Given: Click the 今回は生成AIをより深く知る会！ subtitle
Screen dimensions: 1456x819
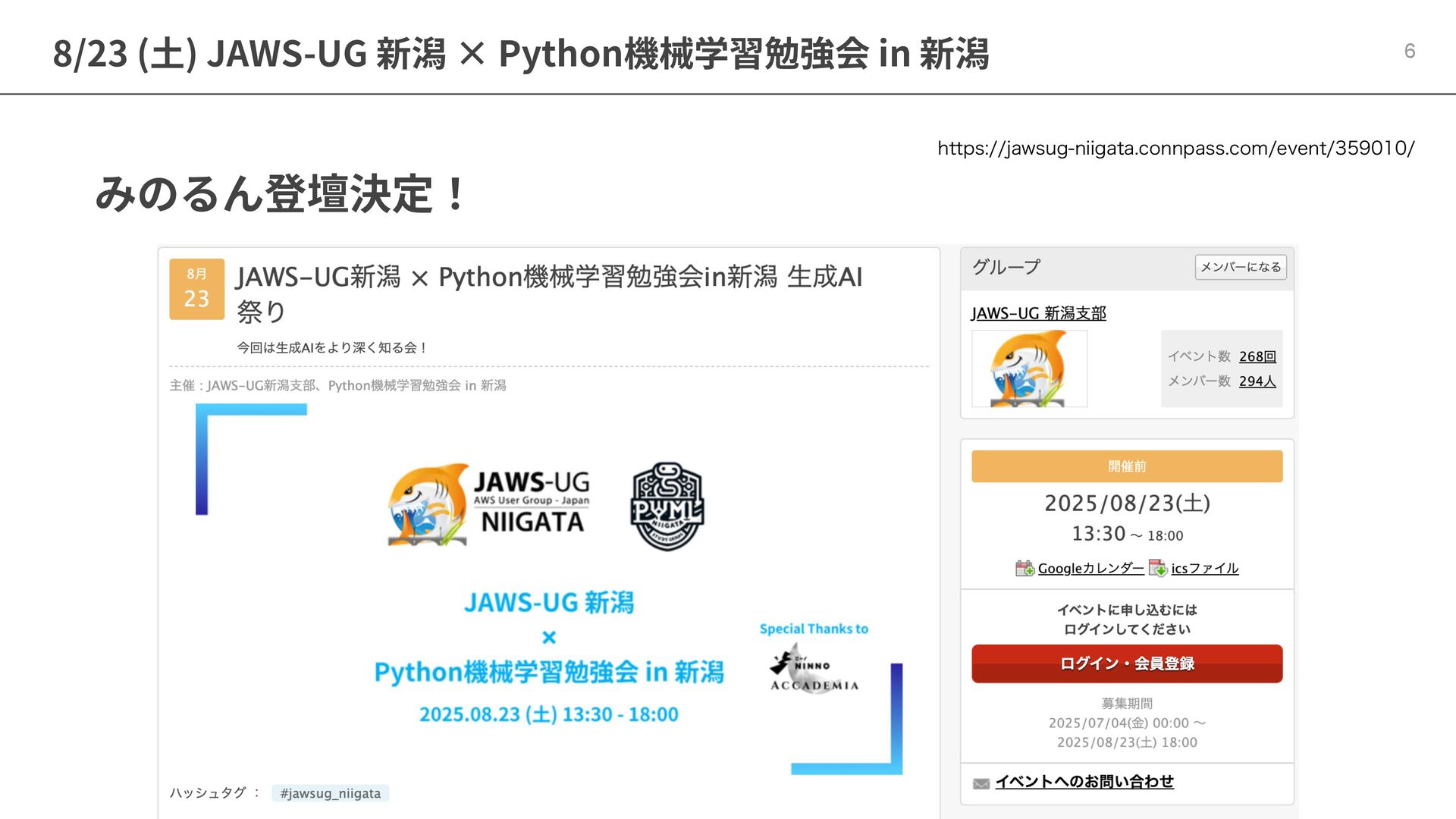Looking at the screenshot, I should pos(331,347).
